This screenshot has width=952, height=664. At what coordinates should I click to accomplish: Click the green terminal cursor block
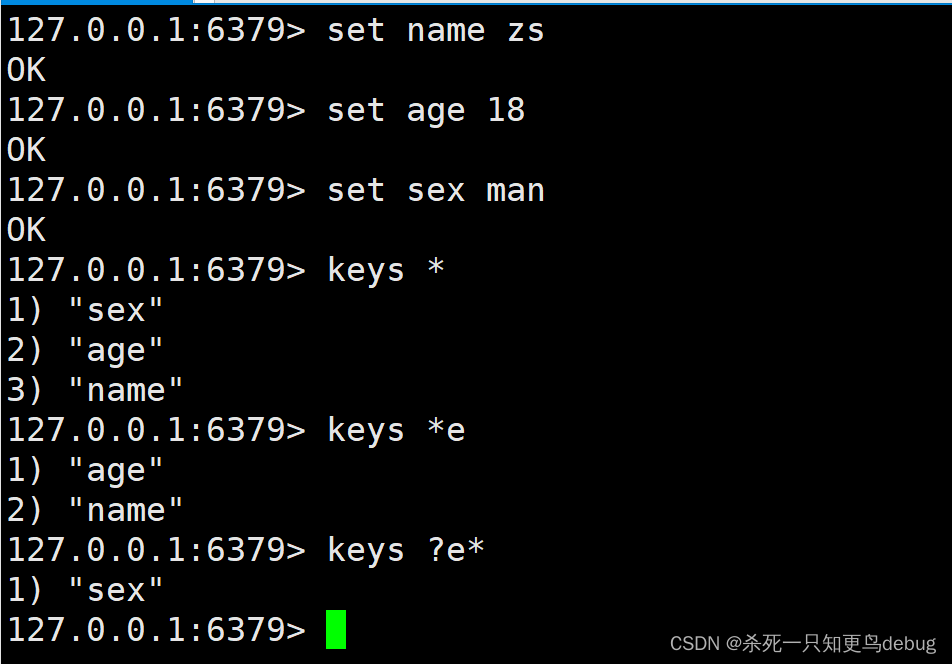[336, 630]
